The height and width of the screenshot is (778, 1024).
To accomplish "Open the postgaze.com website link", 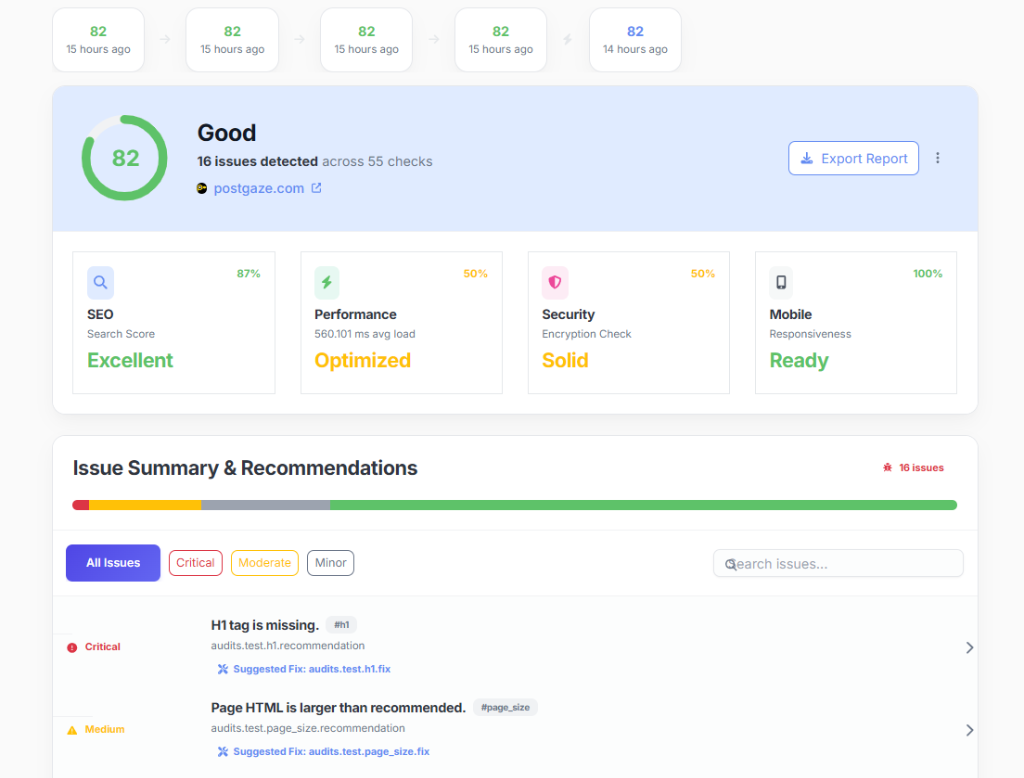I will pos(260,188).
